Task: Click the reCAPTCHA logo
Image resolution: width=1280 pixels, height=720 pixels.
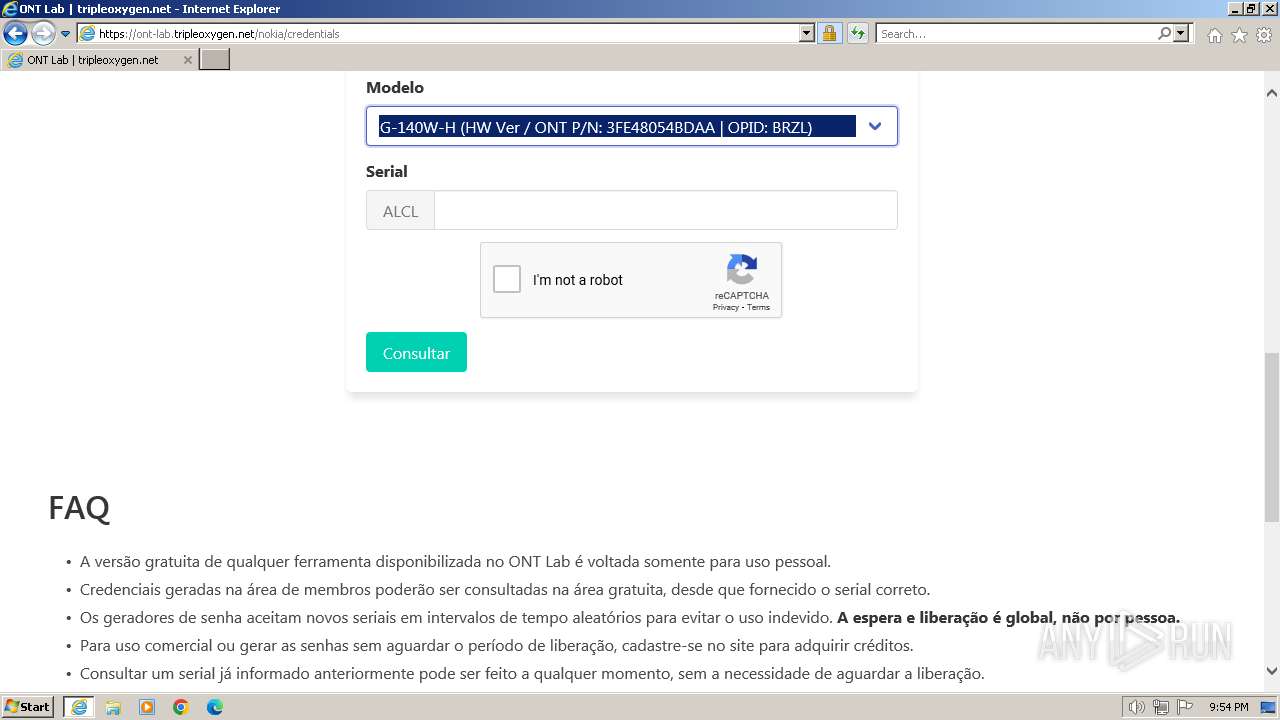Action: coord(741,270)
